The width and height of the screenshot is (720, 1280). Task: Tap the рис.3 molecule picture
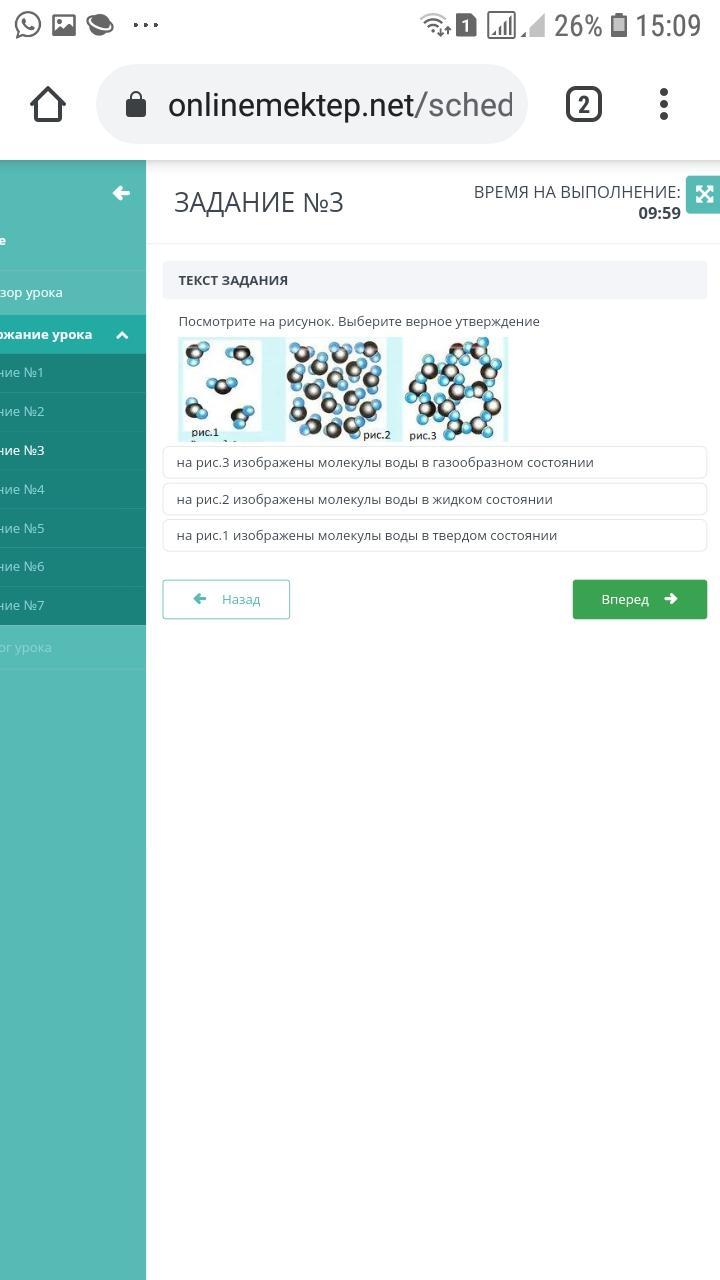(456, 389)
